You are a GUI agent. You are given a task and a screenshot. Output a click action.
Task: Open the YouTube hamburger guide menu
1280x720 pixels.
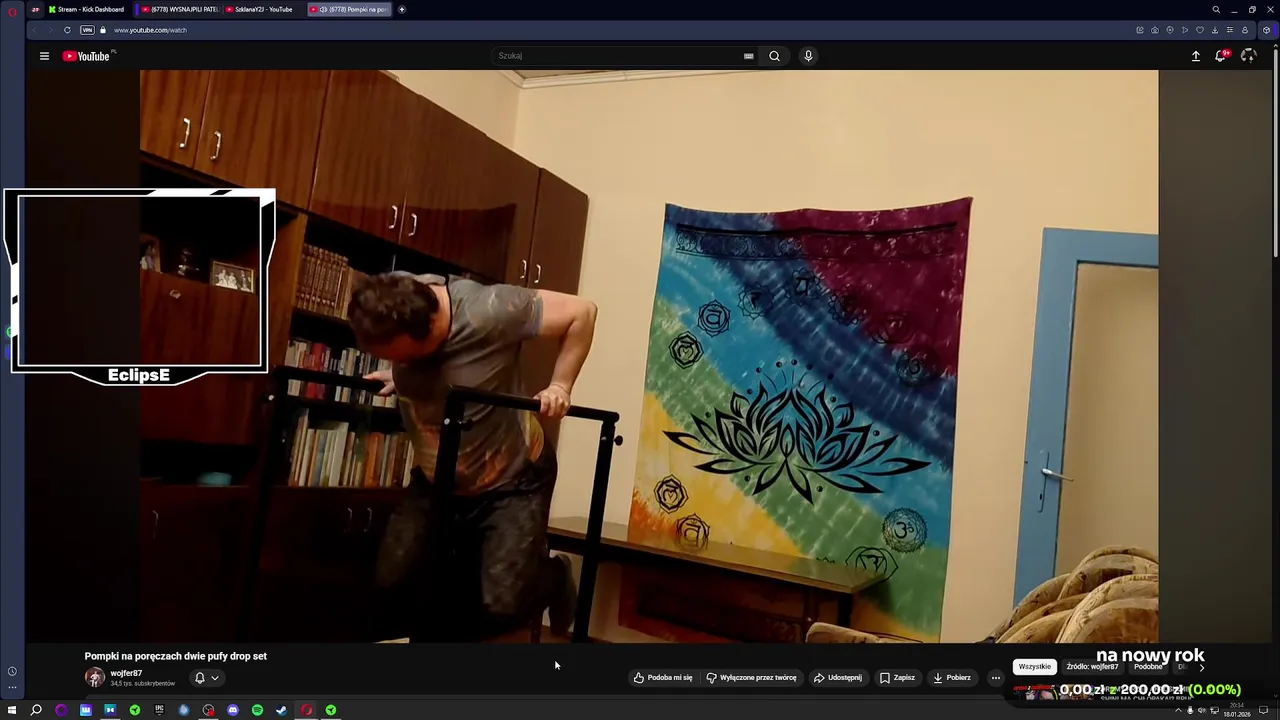coord(44,56)
